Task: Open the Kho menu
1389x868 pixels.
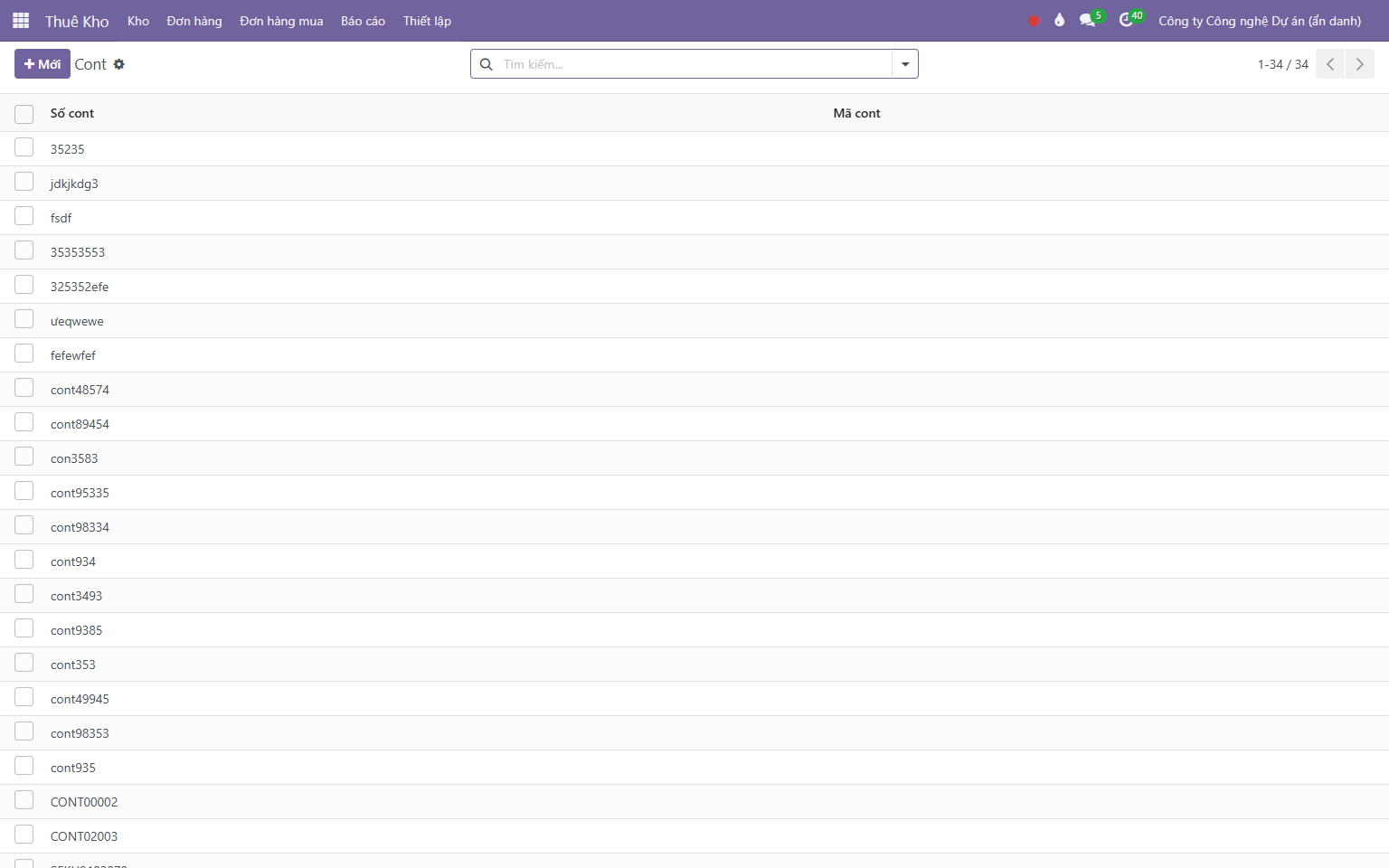Action: pyautogui.click(x=138, y=21)
